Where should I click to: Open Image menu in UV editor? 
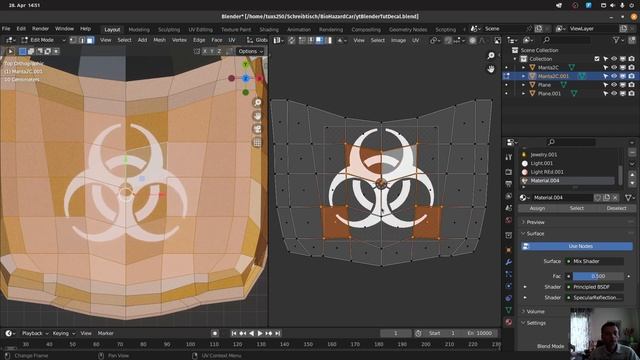[x=398, y=40]
